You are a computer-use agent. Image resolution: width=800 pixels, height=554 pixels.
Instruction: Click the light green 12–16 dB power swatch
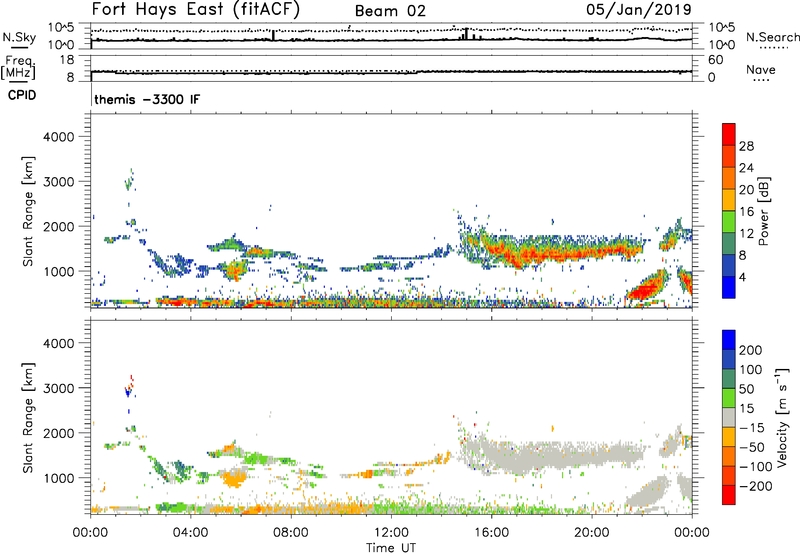(x=729, y=222)
